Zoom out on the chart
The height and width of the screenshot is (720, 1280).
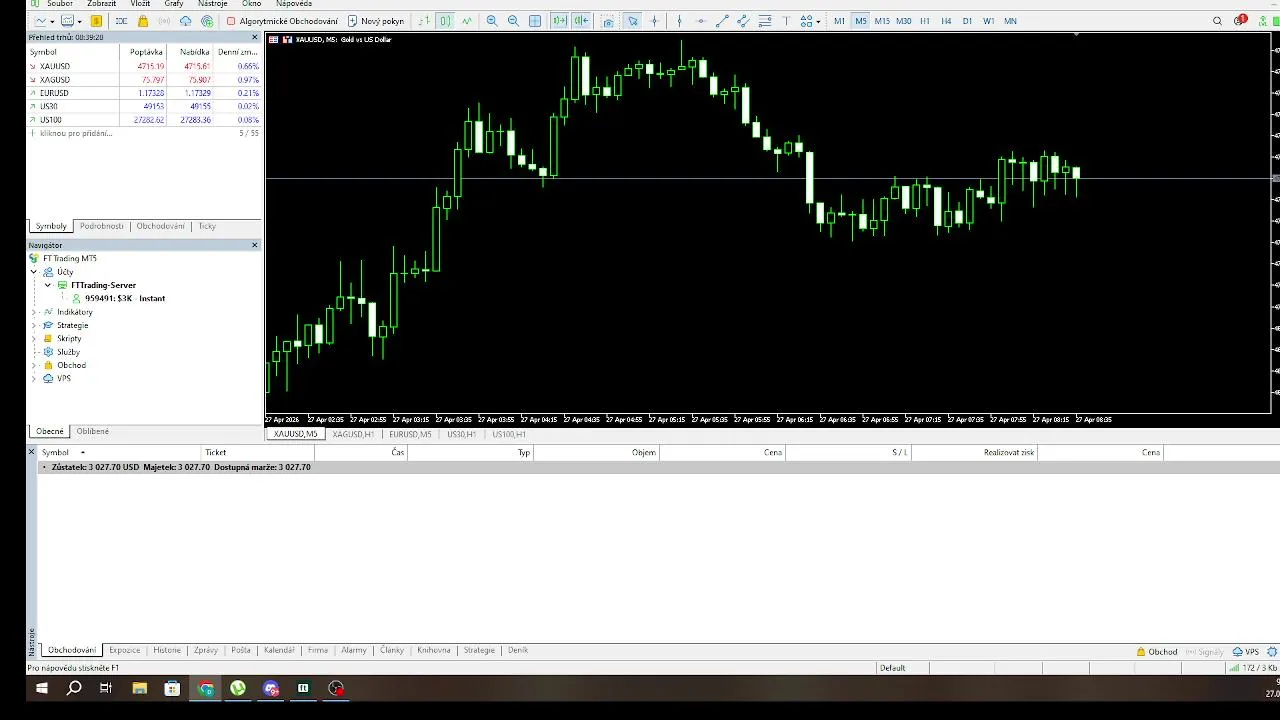(x=513, y=21)
